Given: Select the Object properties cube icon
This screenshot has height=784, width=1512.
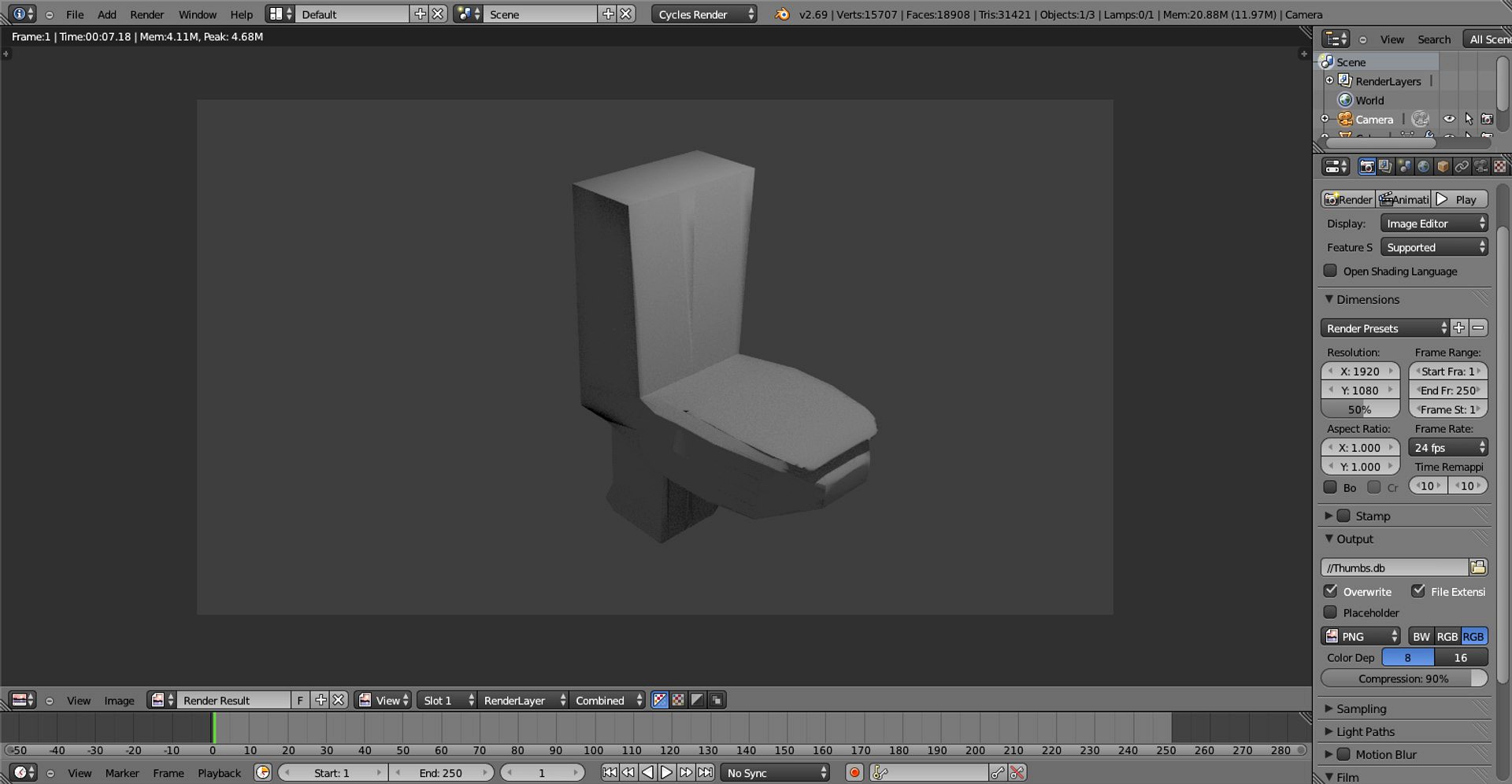Looking at the screenshot, I should (x=1443, y=167).
